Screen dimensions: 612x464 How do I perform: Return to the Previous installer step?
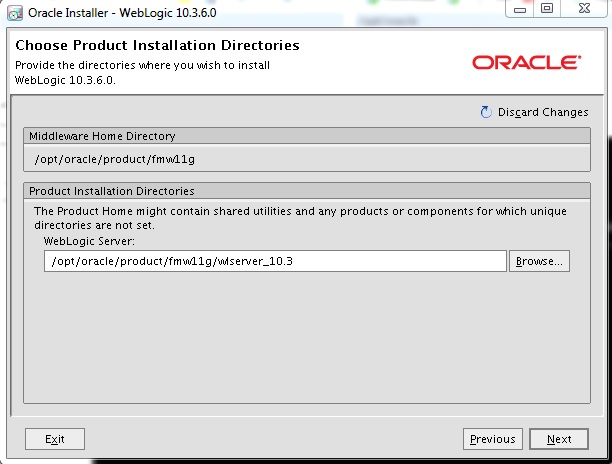493,439
